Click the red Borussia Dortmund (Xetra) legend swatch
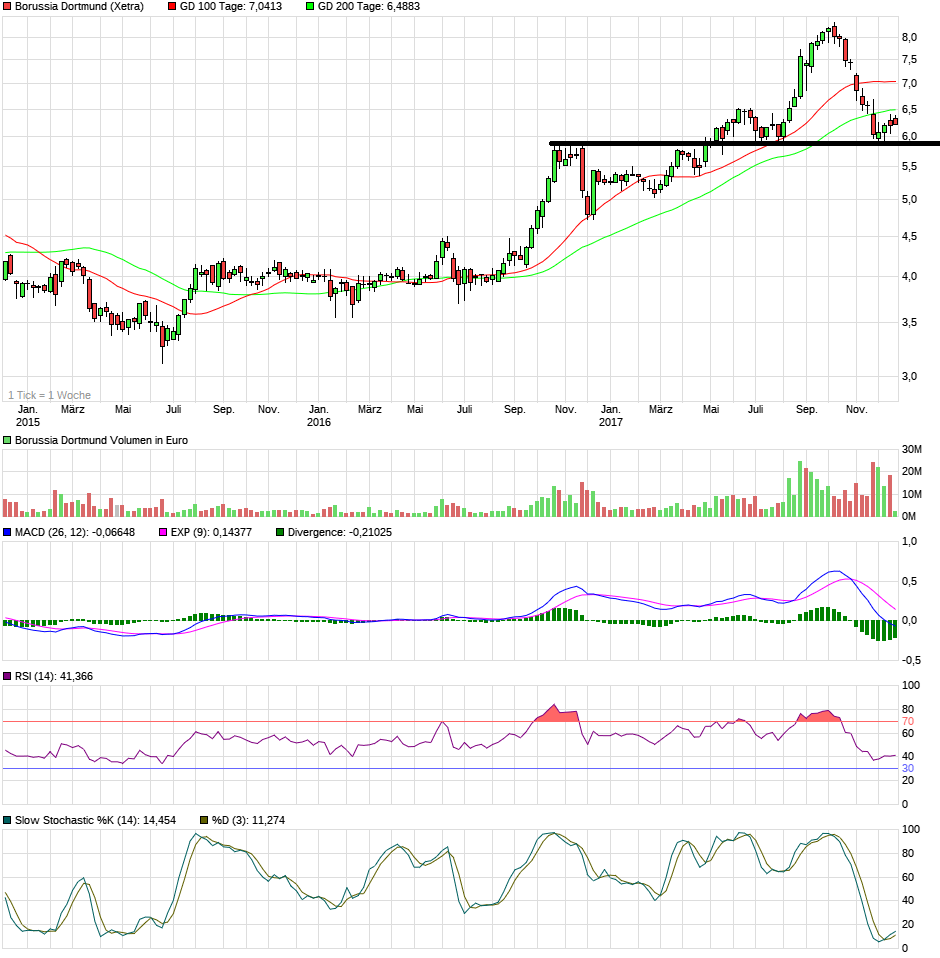Image resolution: width=940 pixels, height=958 pixels. (7, 7)
